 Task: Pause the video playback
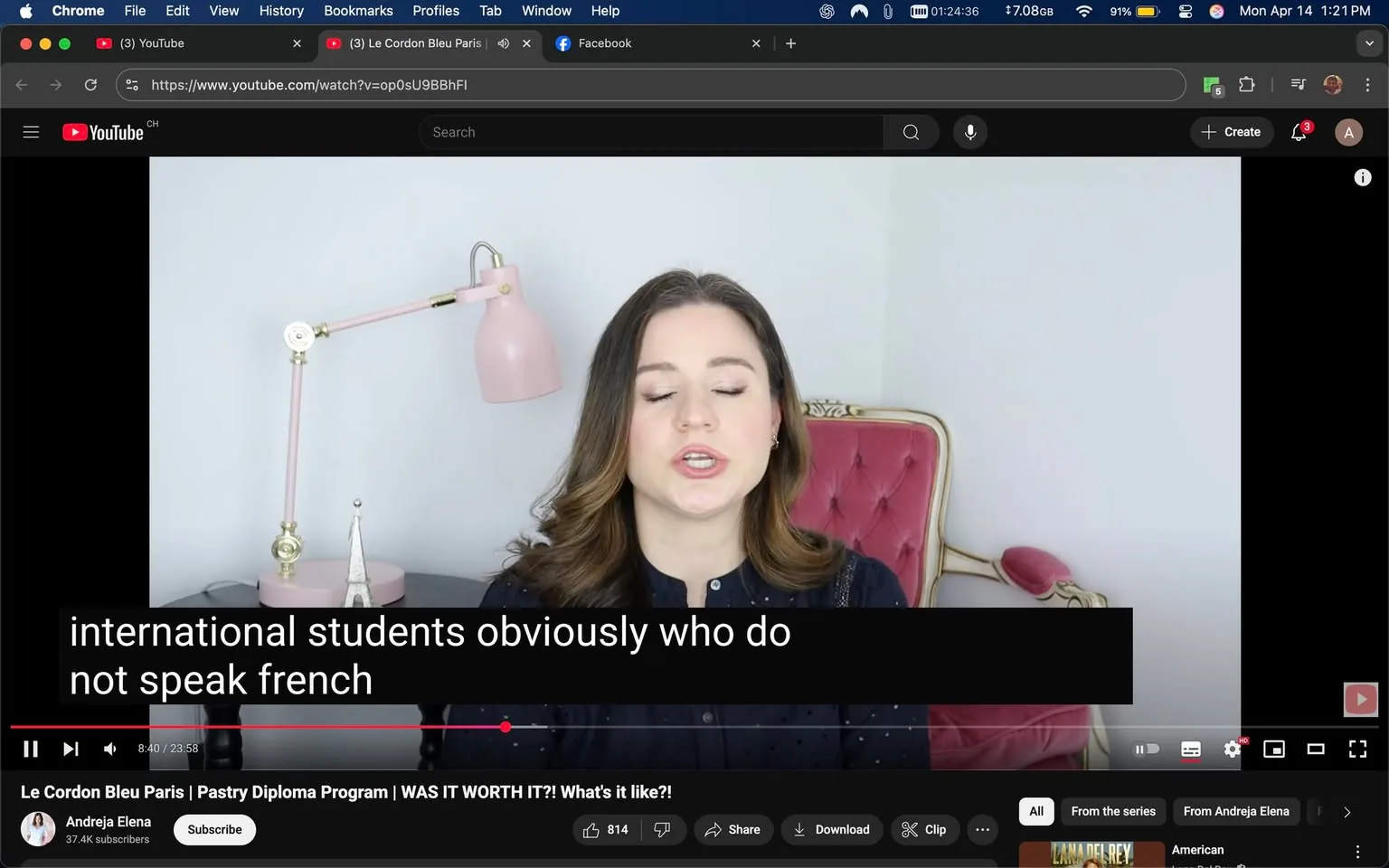[x=31, y=749]
